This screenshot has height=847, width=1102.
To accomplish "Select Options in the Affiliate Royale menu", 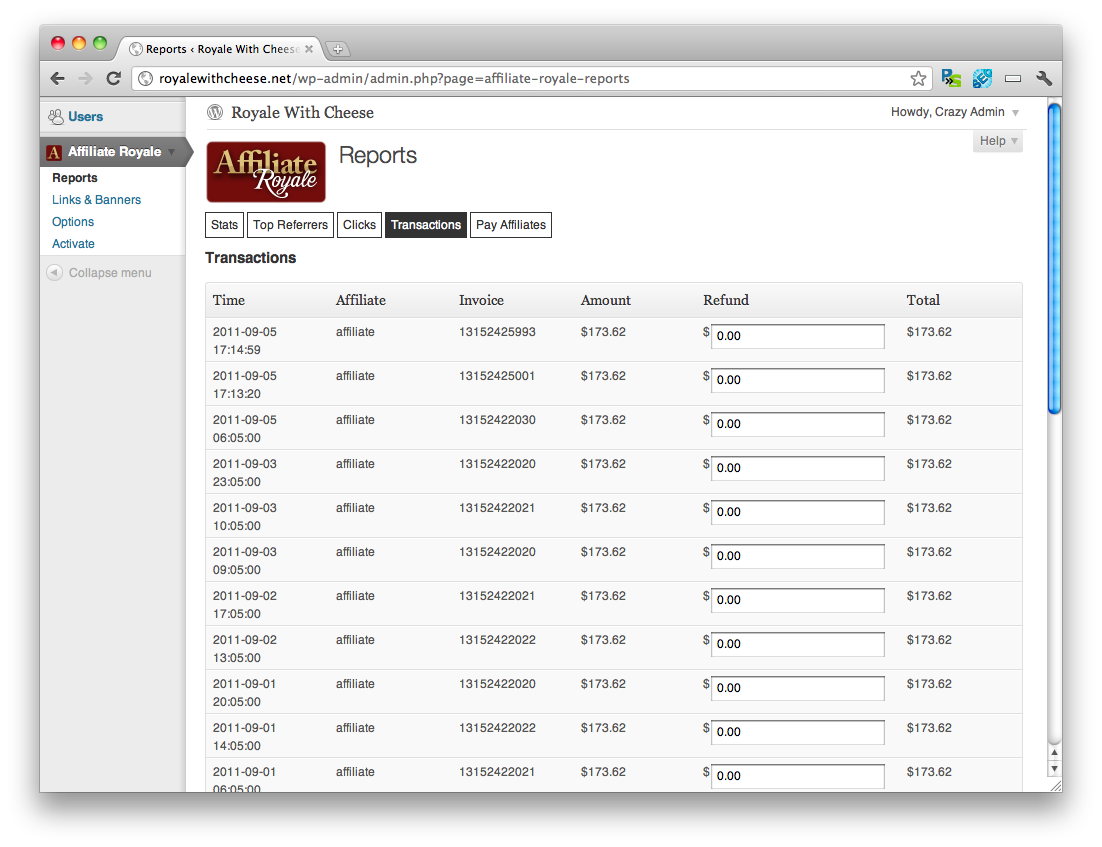I will pyautogui.click(x=72, y=221).
